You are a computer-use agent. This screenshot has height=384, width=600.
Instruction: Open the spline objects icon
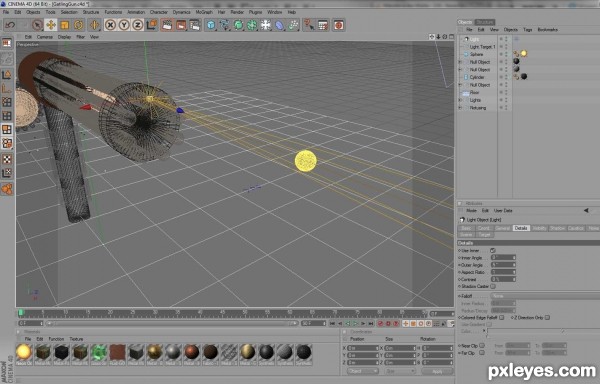(225, 25)
